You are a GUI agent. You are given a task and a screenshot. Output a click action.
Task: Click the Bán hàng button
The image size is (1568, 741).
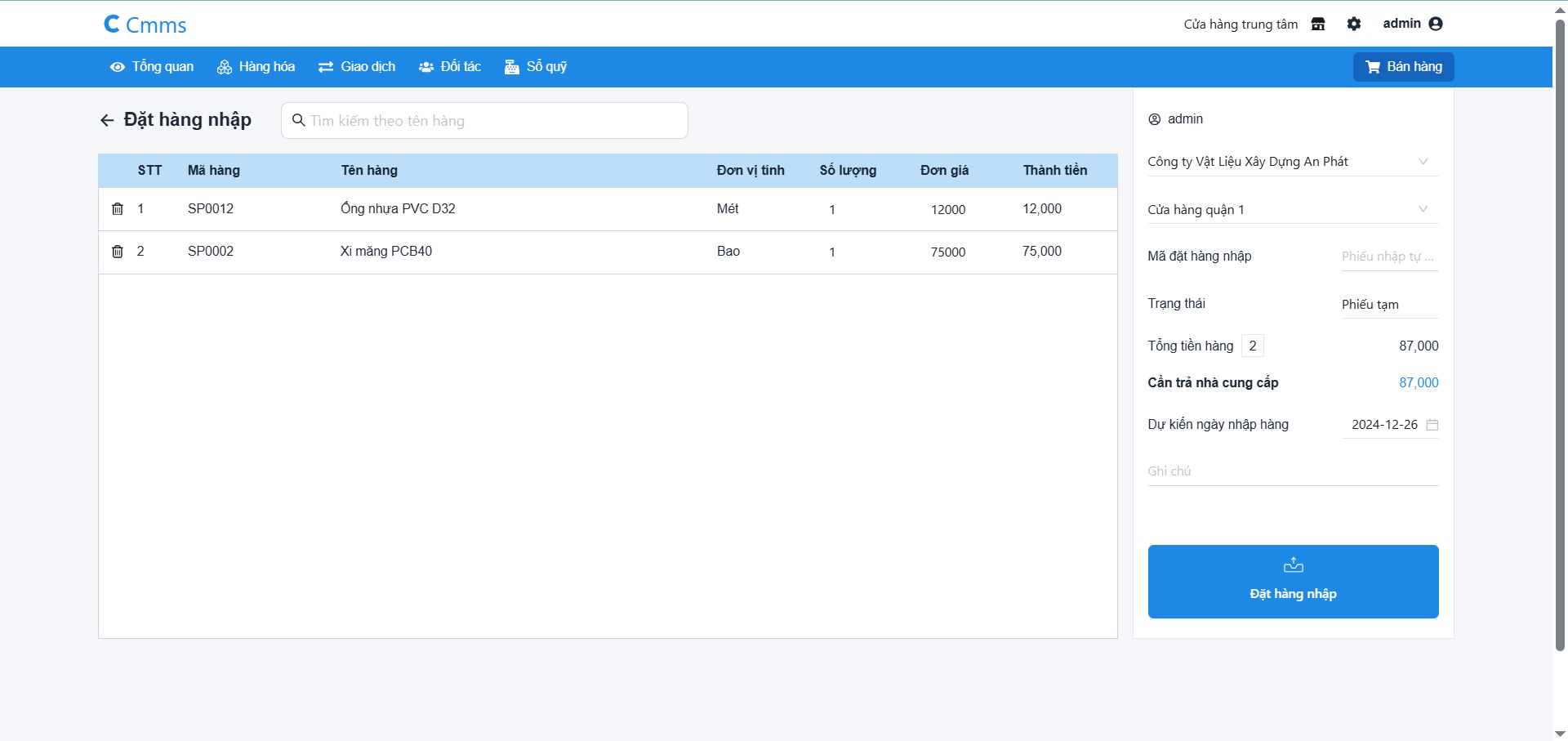coord(1404,67)
